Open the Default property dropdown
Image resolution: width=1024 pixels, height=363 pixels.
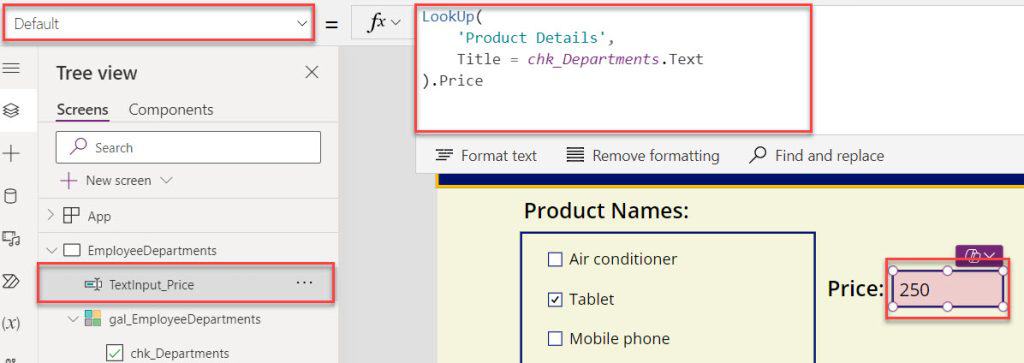(158, 24)
